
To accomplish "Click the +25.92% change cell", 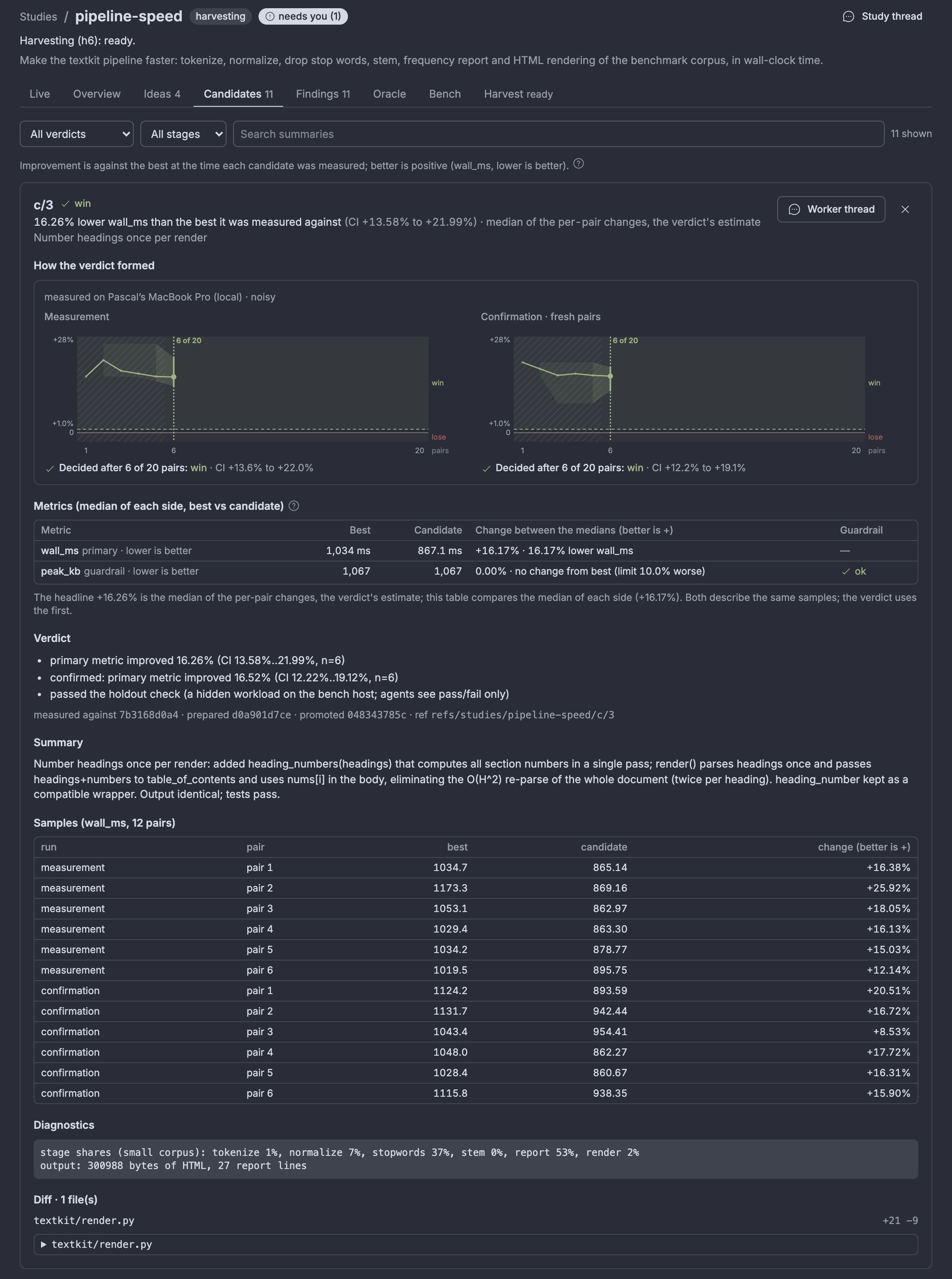I will click(x=888, y=888).
